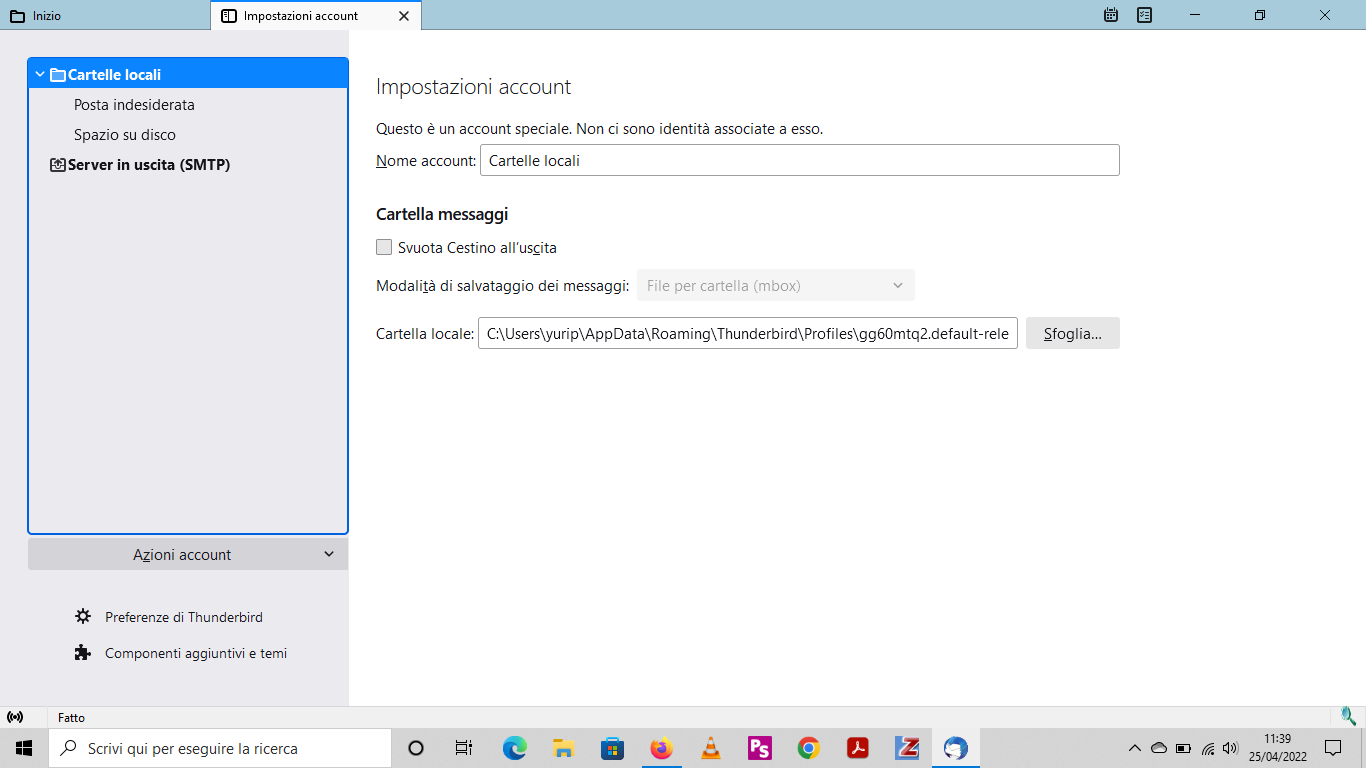Click the battery tray icon

(x=1183, y=748)
